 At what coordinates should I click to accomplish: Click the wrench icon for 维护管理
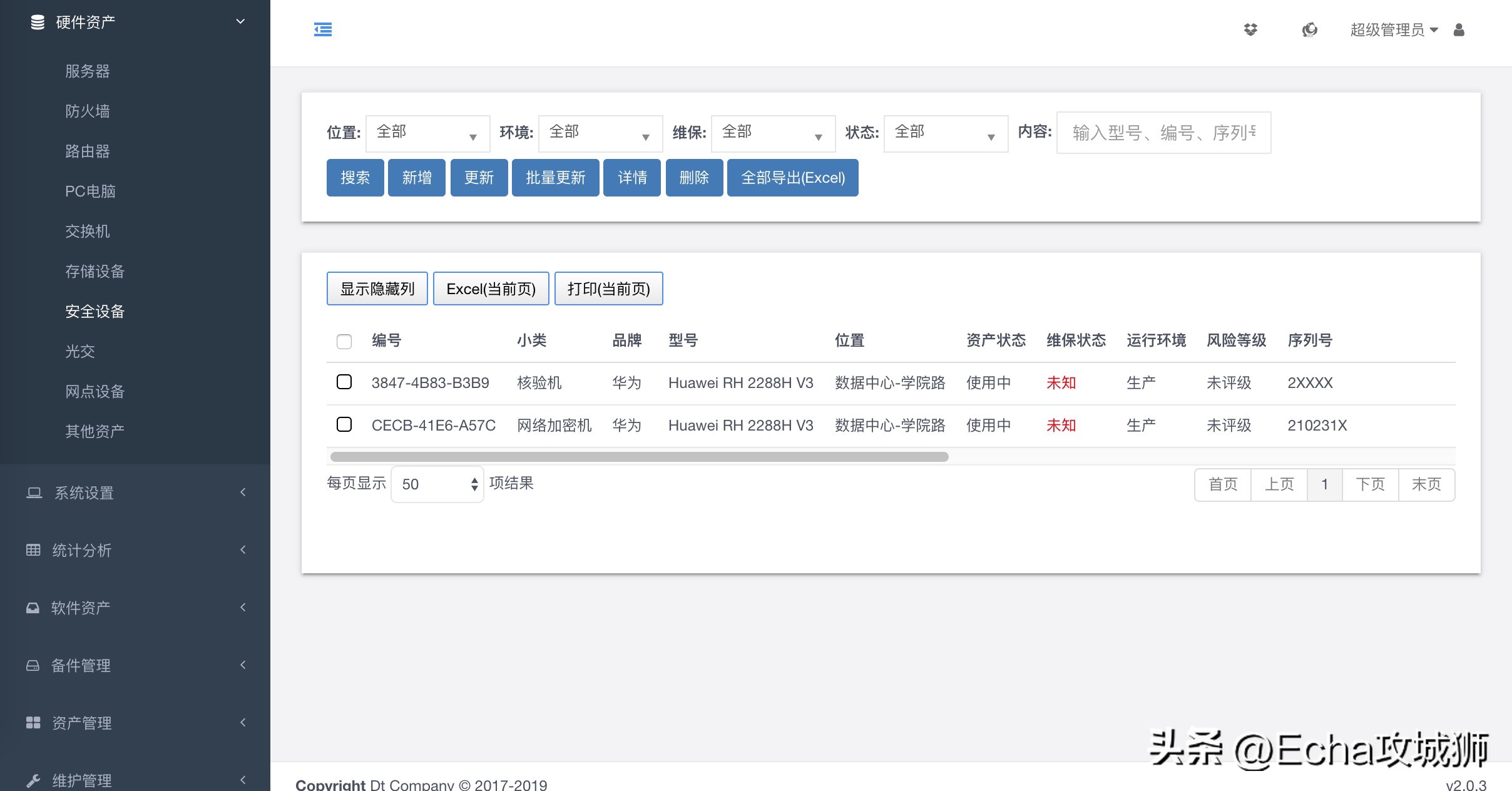33,780
